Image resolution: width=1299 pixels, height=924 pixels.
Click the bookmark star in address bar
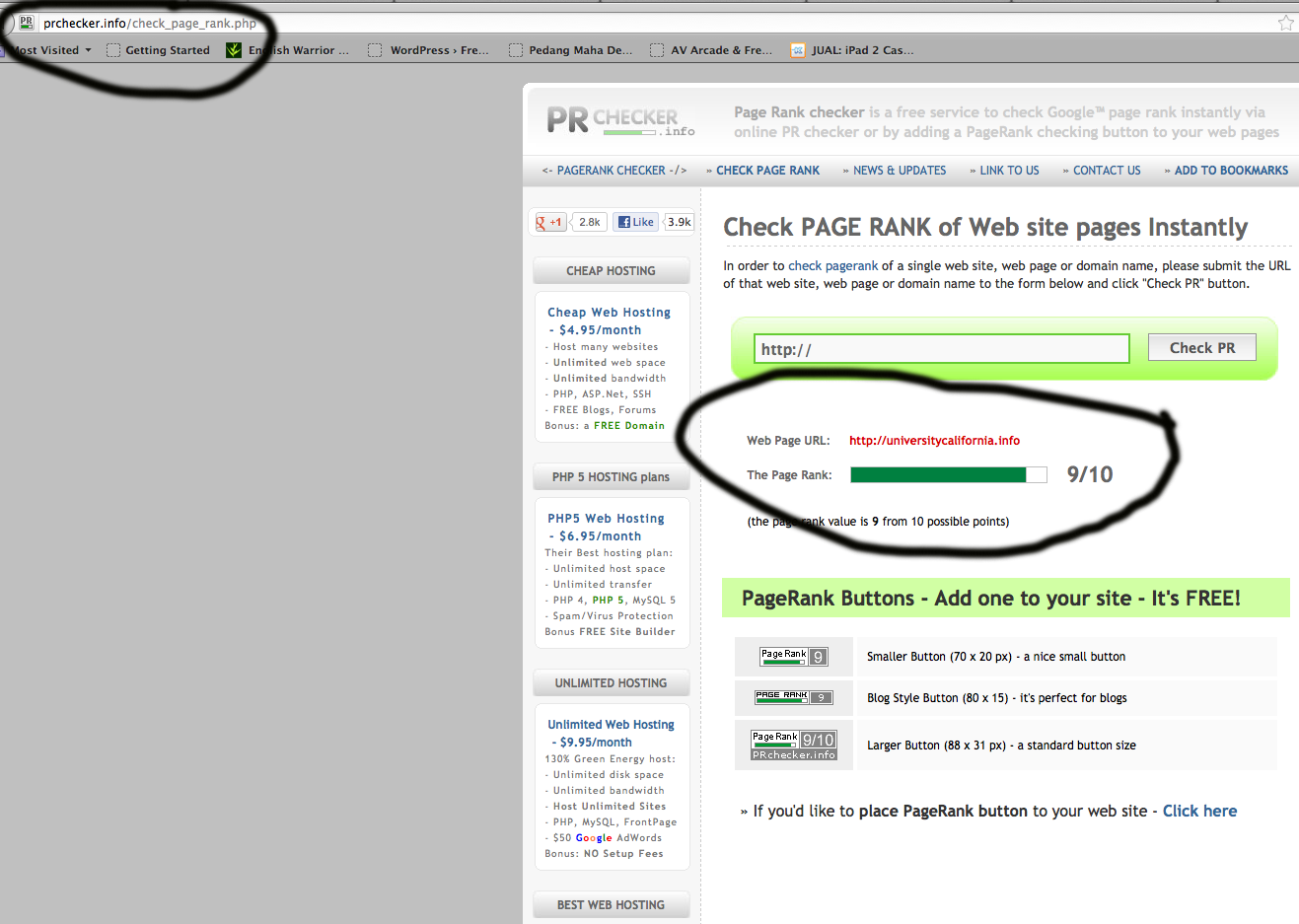click(1285, 23)
